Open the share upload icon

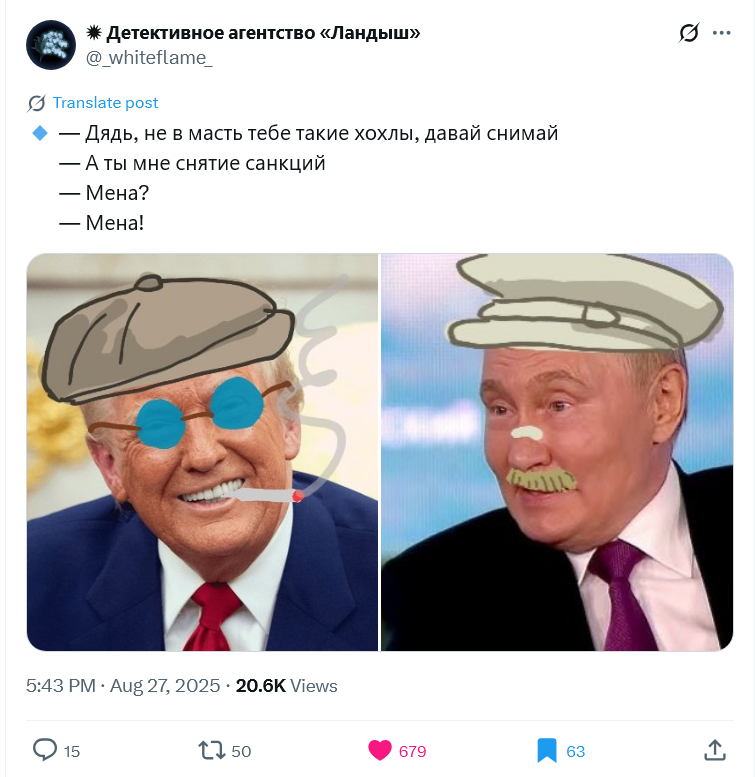click(714, 750)
